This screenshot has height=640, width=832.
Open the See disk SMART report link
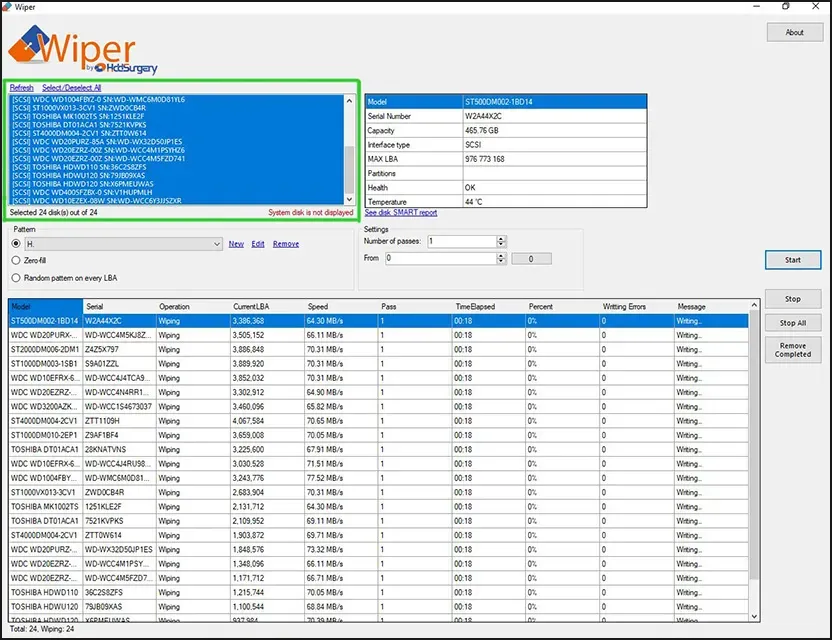(401, 212)
